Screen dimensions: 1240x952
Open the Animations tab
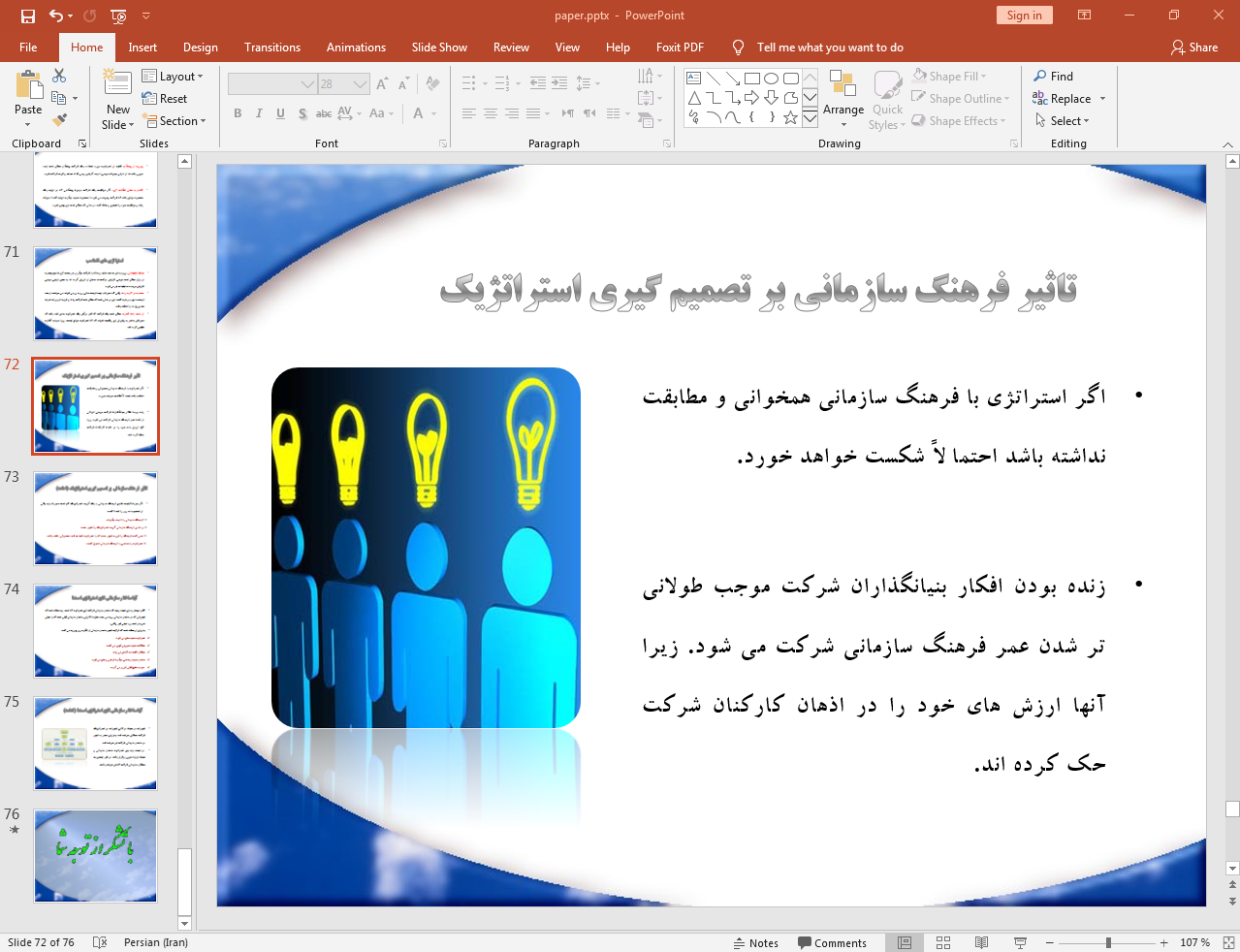[x=356, y=47]
